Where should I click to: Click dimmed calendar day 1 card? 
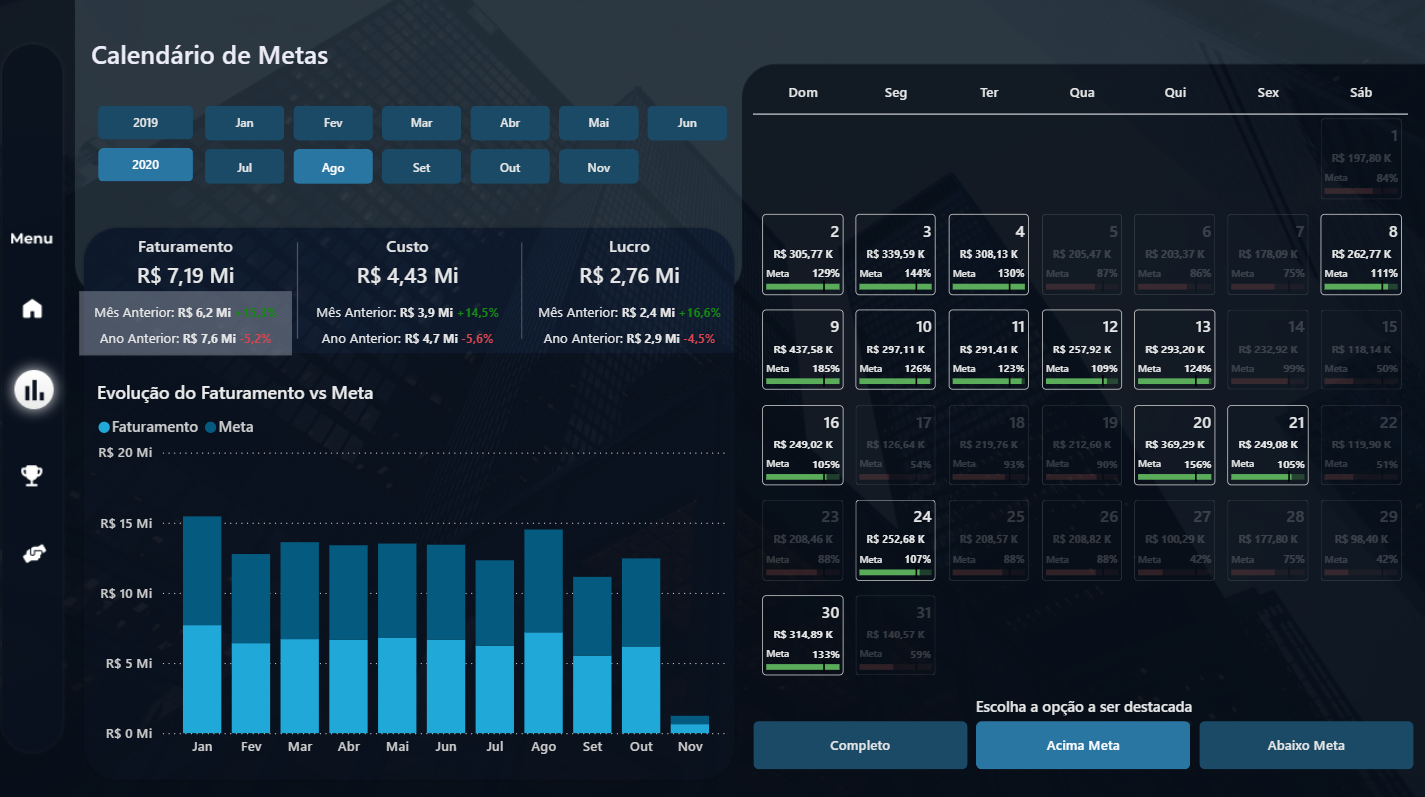pos(1361,159)
